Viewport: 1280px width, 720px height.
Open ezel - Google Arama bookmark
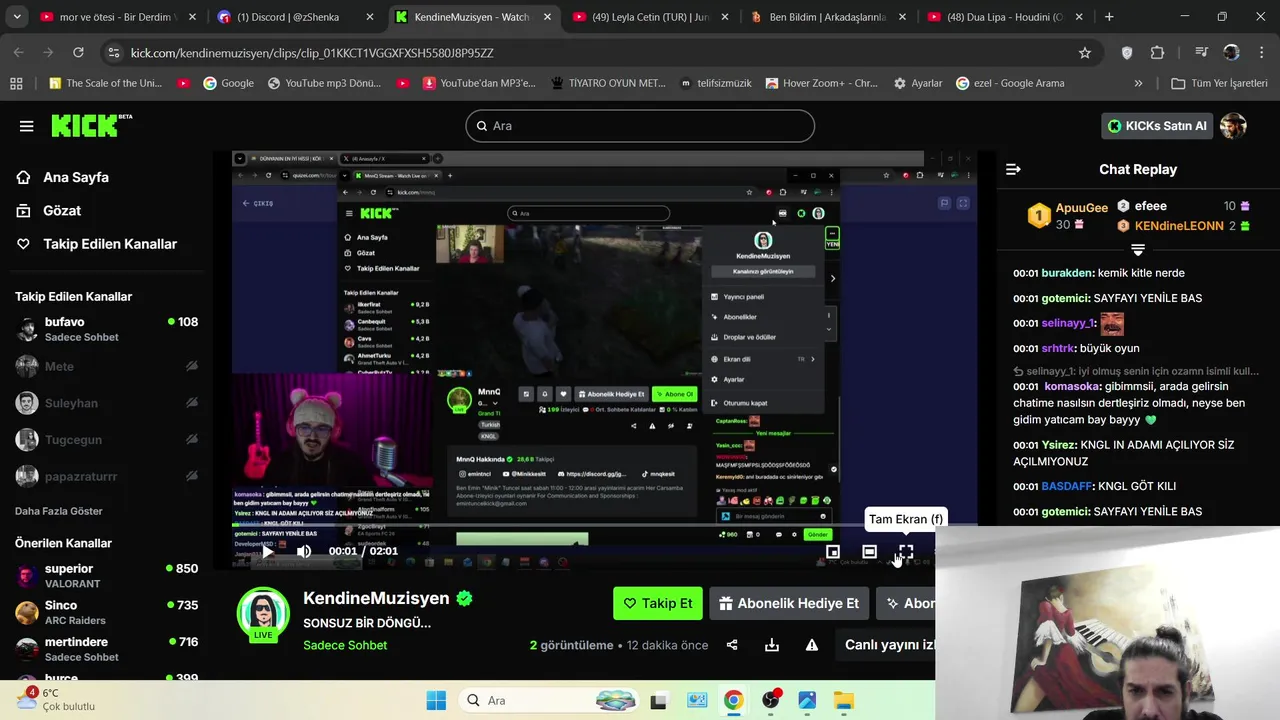tap(1010, 83)
